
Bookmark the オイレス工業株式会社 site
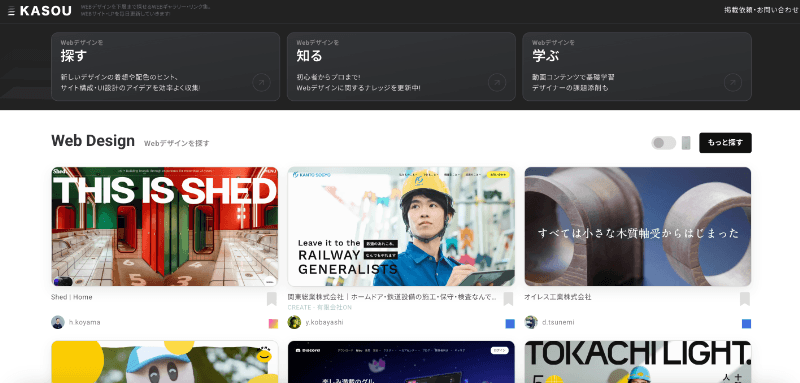[745, 299]
